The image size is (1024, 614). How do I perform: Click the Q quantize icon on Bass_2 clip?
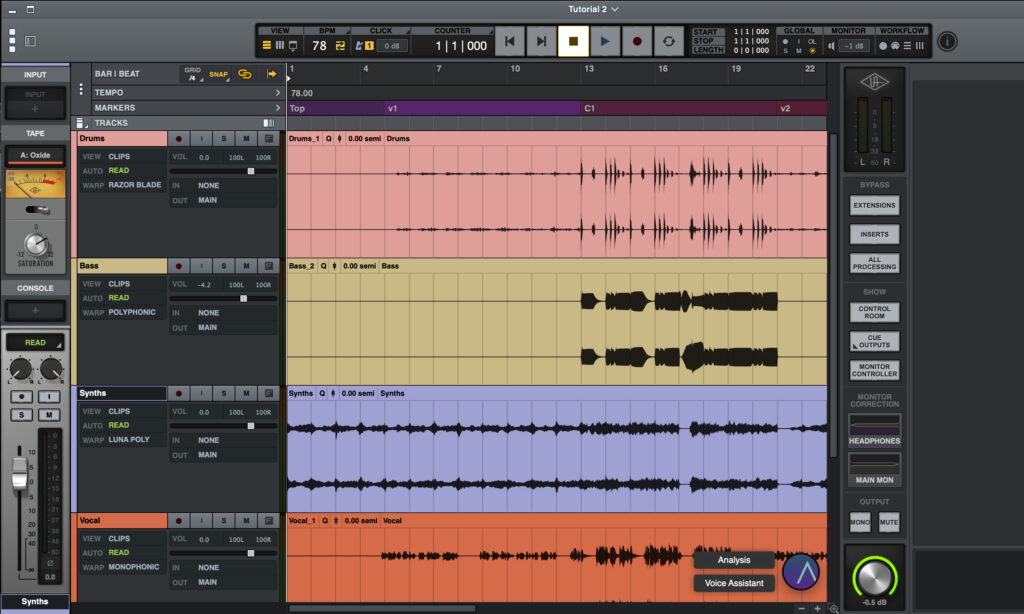tap(323, 266)
